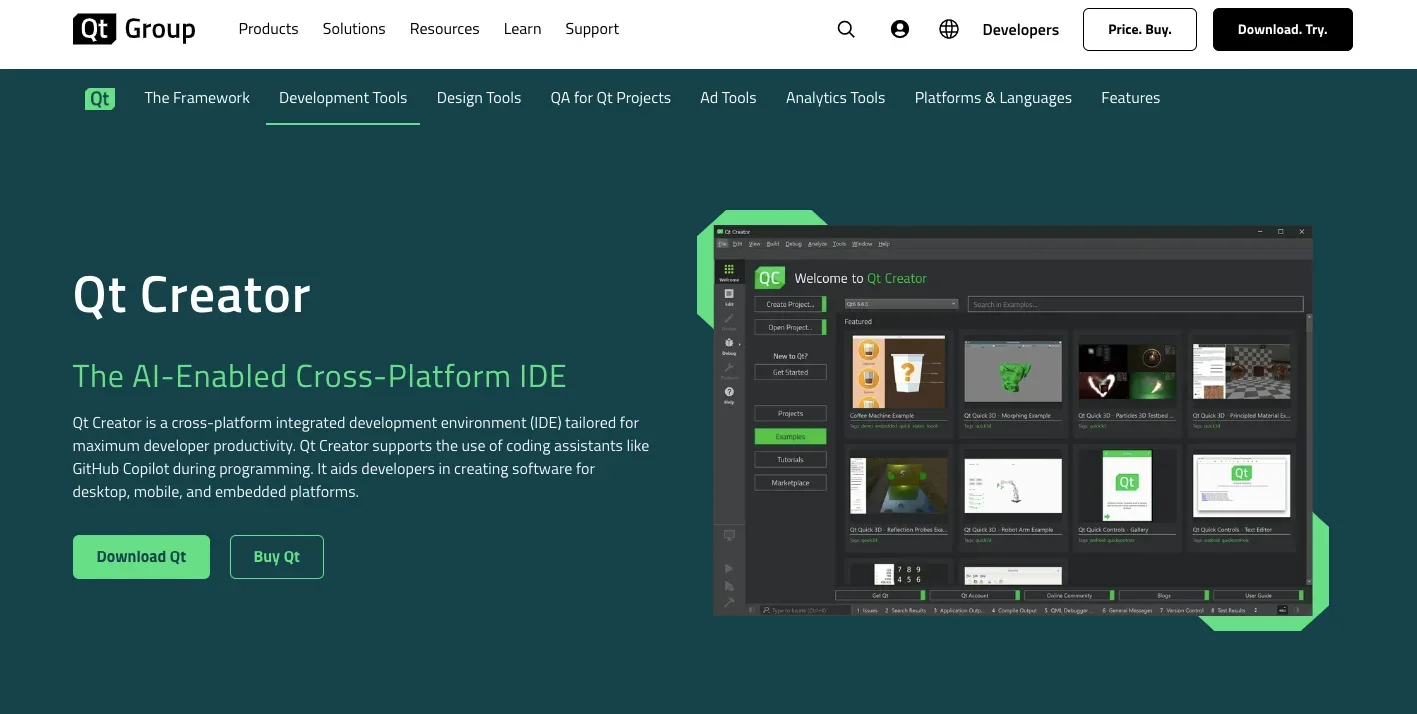This screenshot has width=1417, height=714.
Task: Click the Qt Creator IDE screenshot
Action: 1012,420
